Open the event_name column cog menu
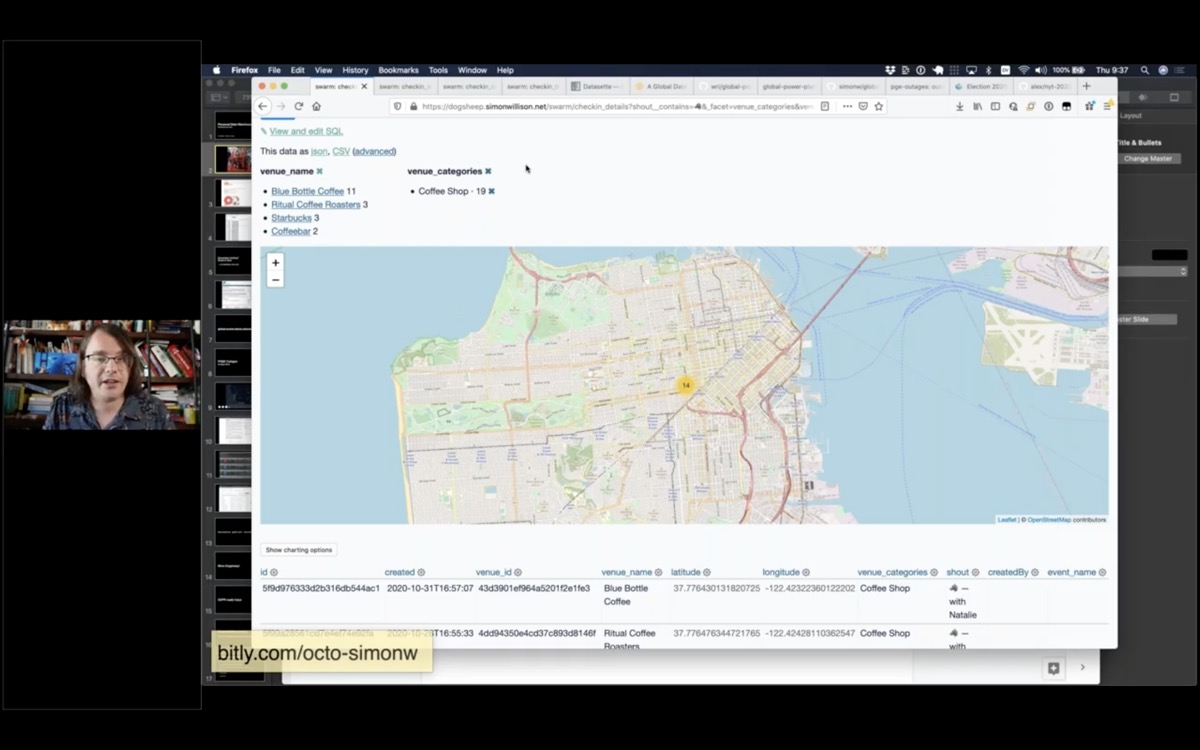 pos(1102,573)
